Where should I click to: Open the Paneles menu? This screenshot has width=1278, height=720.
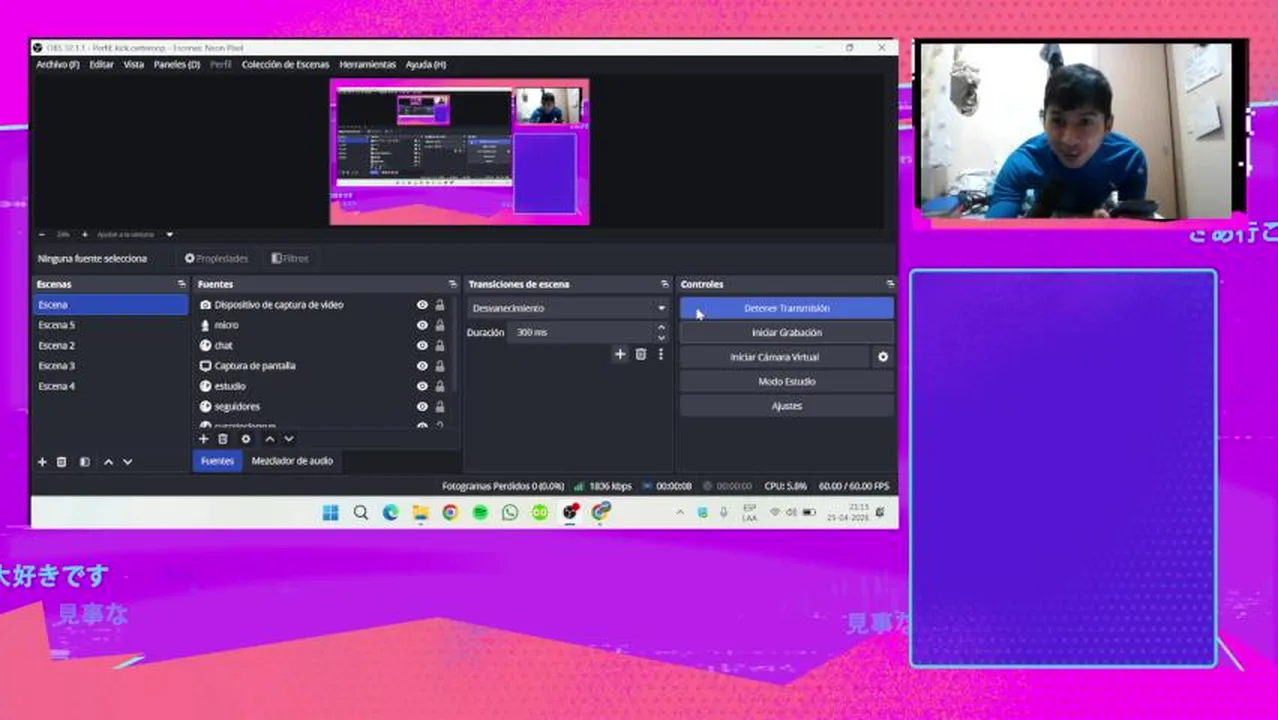click(176, 64)
